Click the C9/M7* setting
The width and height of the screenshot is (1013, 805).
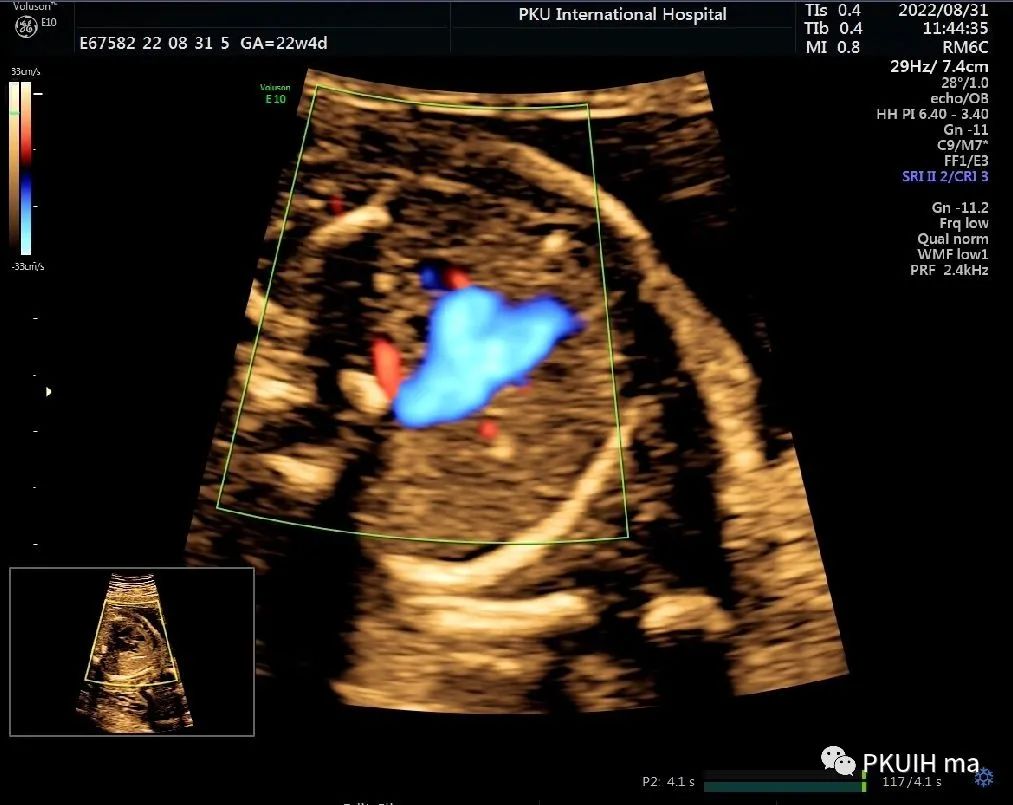pyautogui.click(x=963, y=145)
